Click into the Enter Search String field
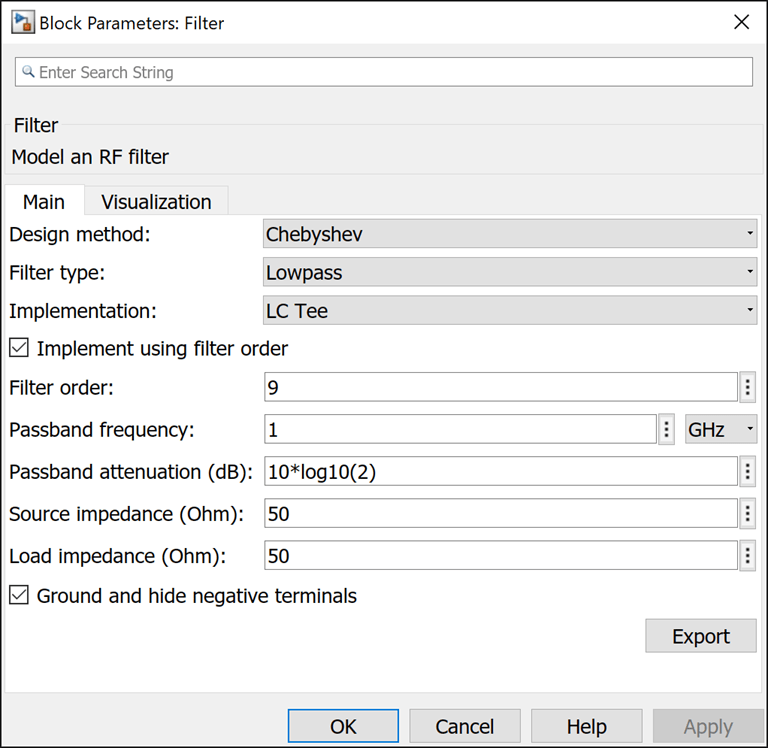Screen dimensions: 768x748 [x=390, y=72]
